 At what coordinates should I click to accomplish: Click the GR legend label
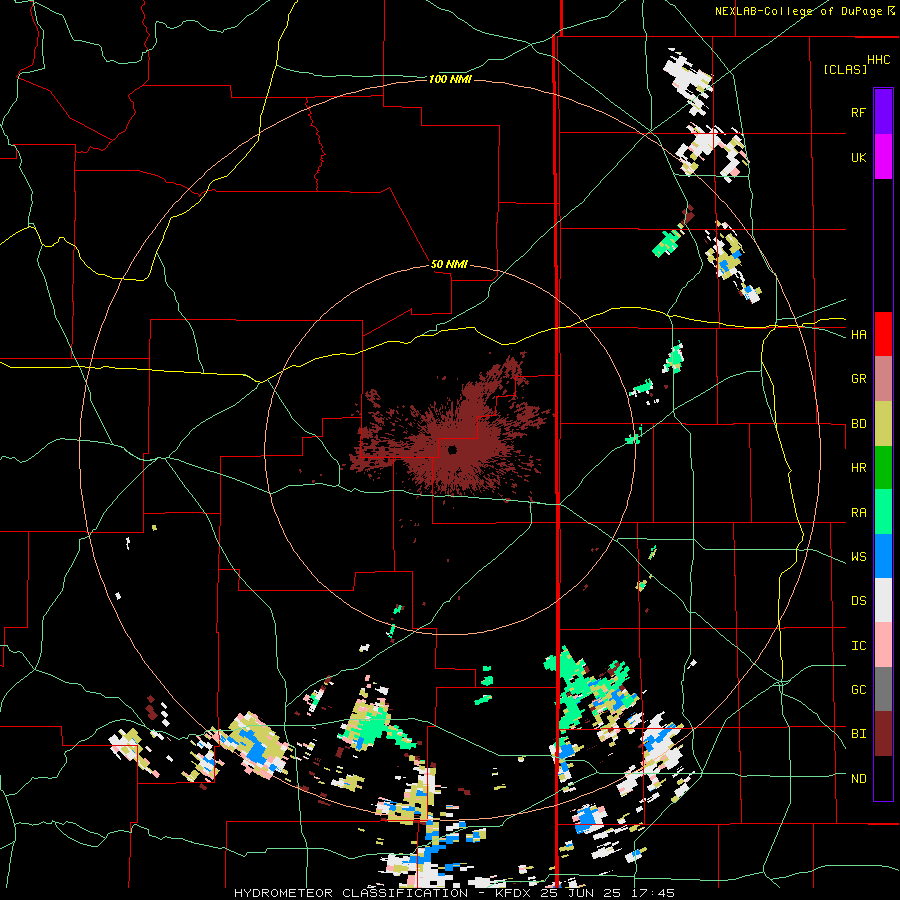coord(858,379)
